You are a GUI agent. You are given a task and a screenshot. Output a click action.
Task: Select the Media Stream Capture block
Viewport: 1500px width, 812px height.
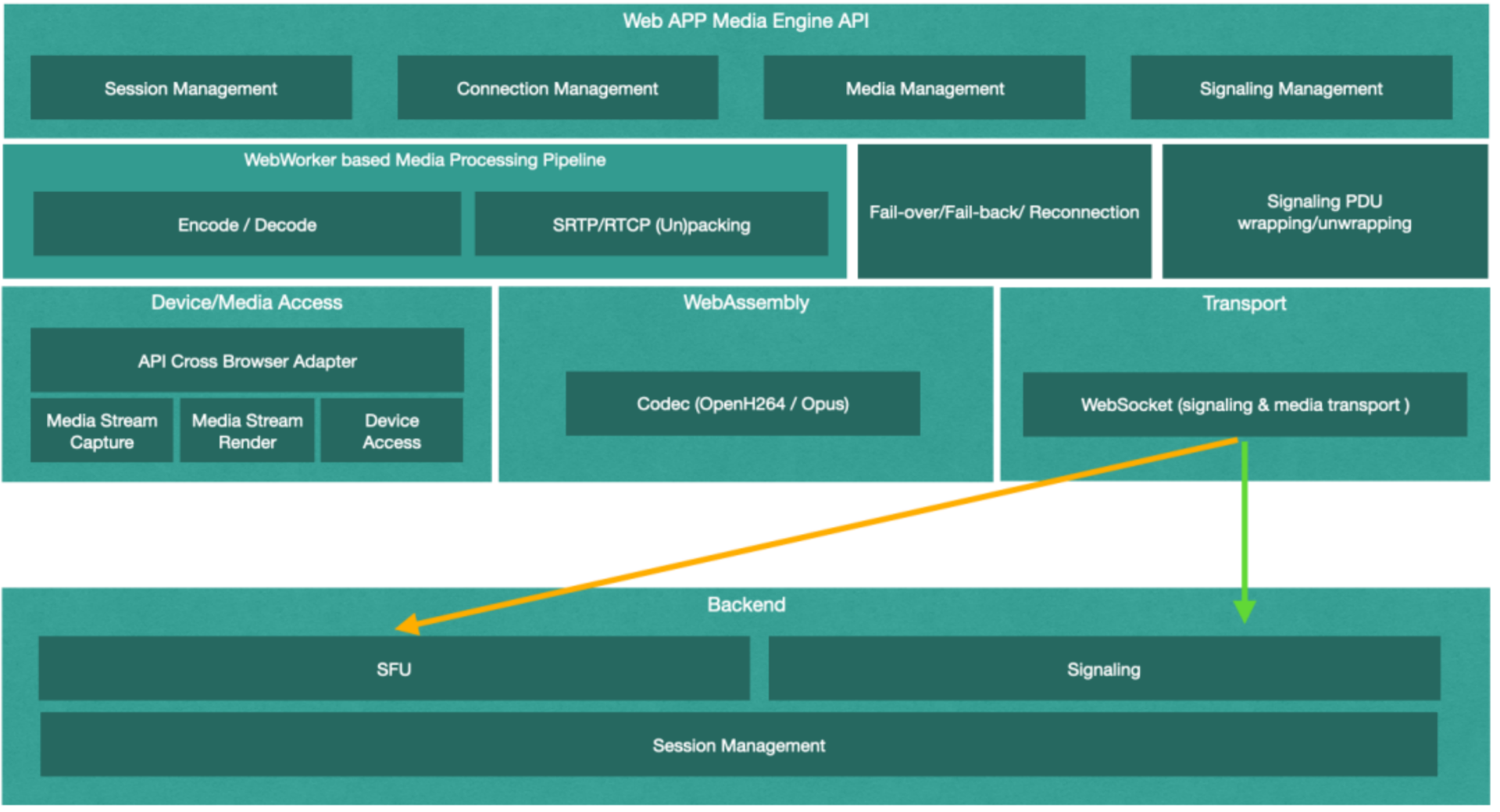point(102,430)
